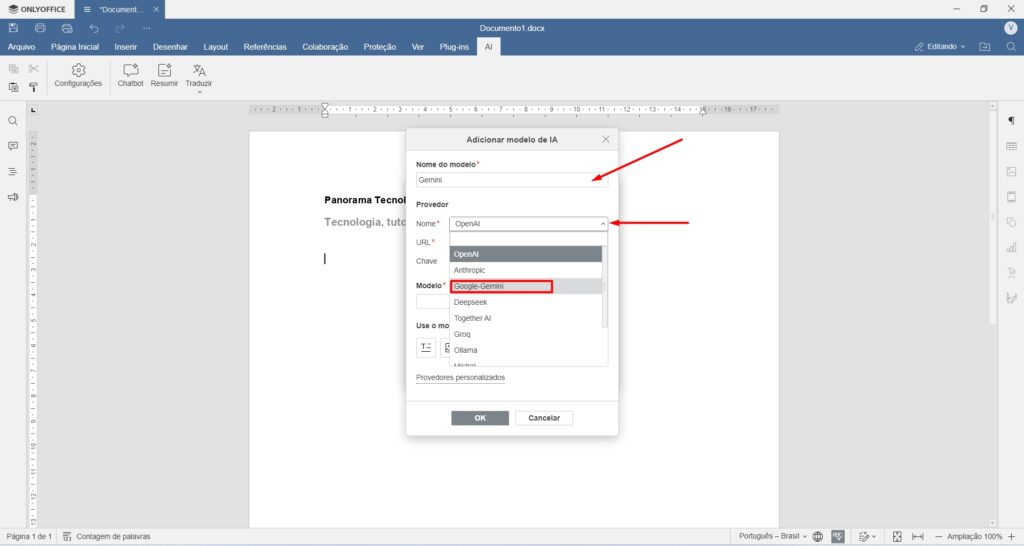
Task: Click the Nome do modelo field containing Gemini
Action: click(512, 180)
